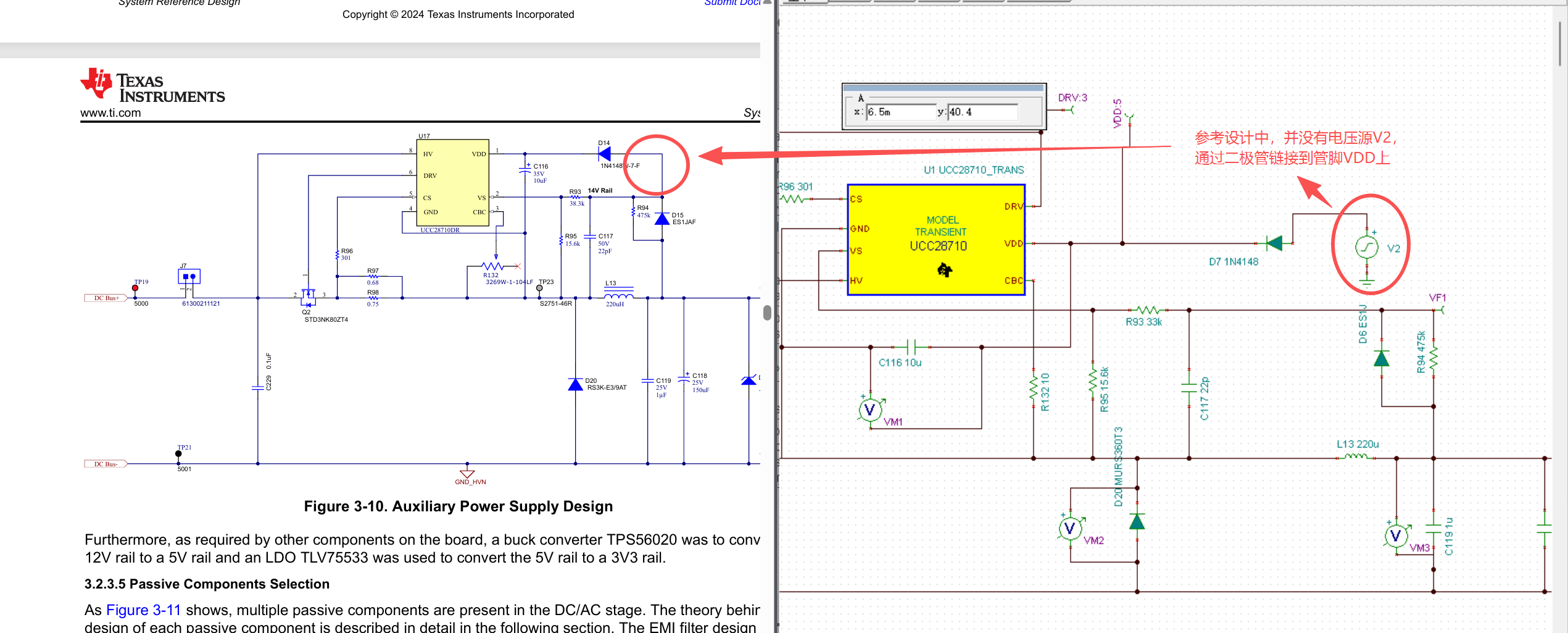Click the Q2 MOSFET symbol in the PDF schematic

pyautogui.click(x=308, y=296)
